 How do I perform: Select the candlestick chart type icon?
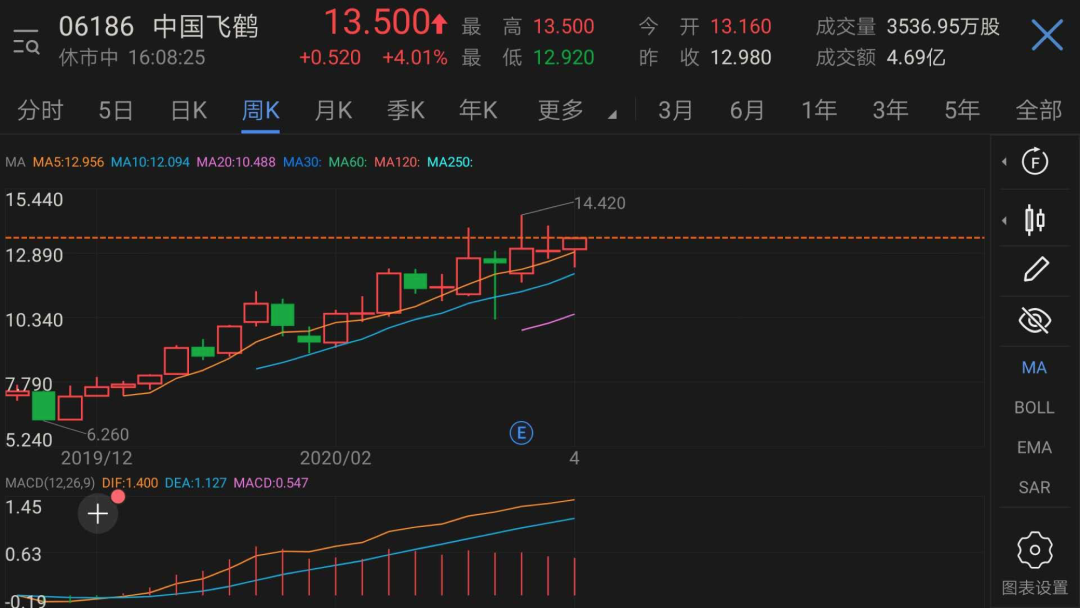[1034, 219]
